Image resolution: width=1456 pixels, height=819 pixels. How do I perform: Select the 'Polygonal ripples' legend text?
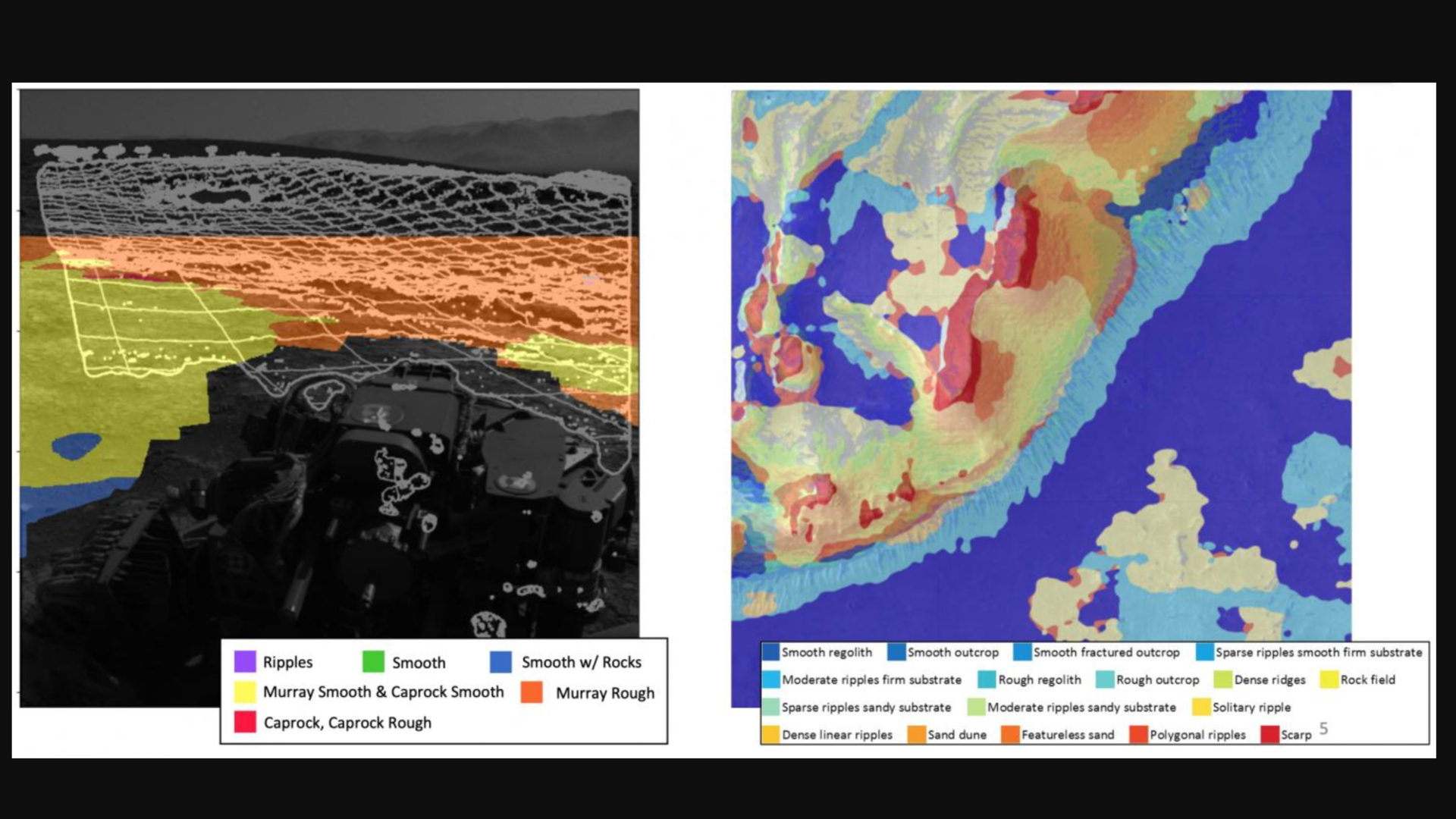click(x=1197, y=734)
